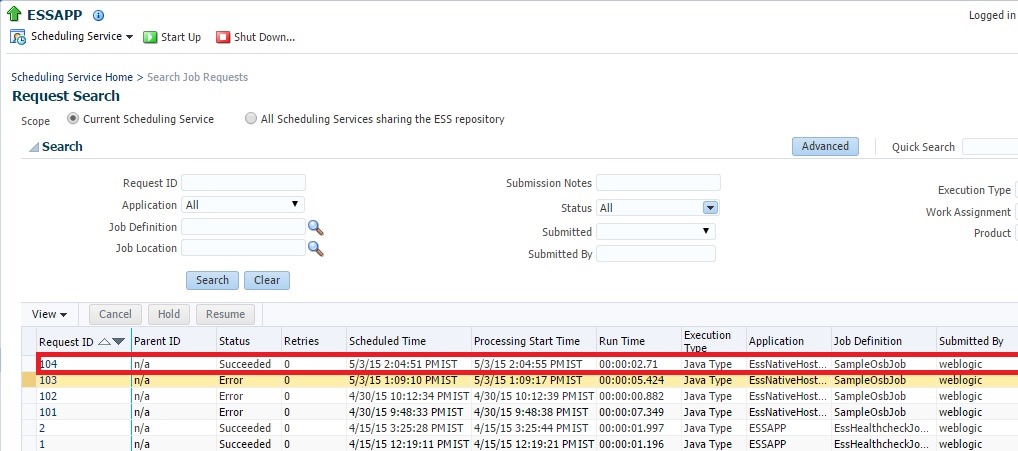Viewport: 1018px width, 451px height.
Task: Click the Advanced button
Action: tap(825, 146)
